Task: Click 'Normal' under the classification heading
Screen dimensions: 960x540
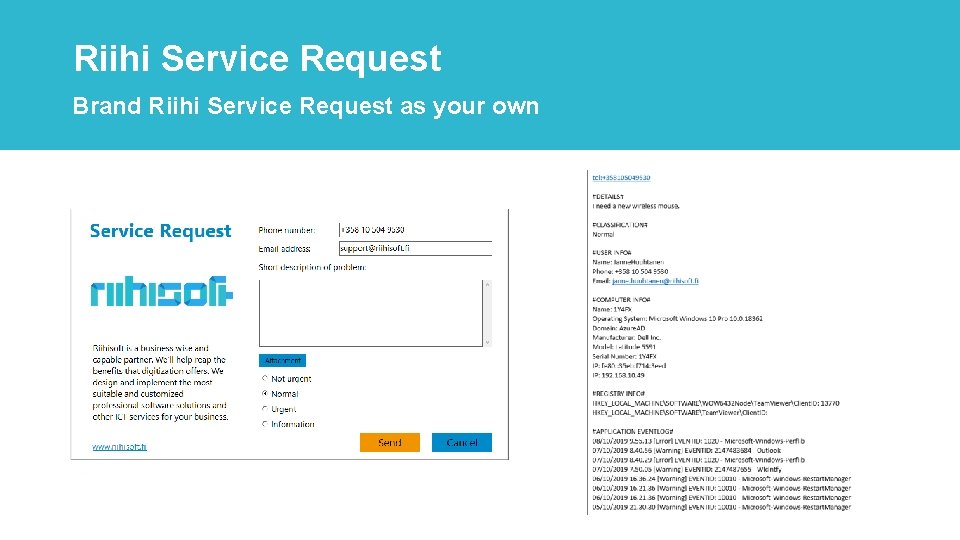Action: click(603, 234)
